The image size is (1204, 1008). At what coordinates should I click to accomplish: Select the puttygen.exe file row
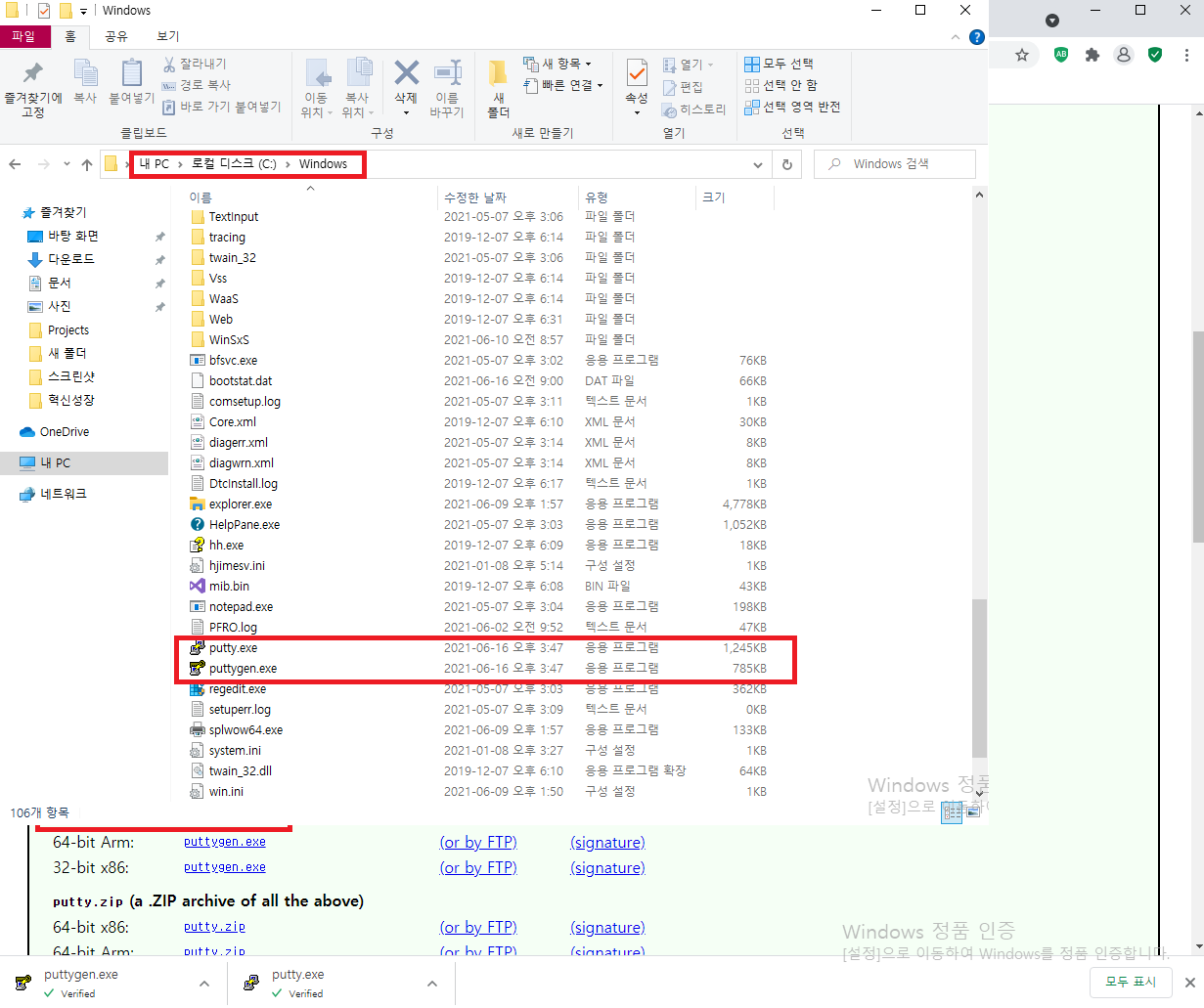click(x=479, y=668)
